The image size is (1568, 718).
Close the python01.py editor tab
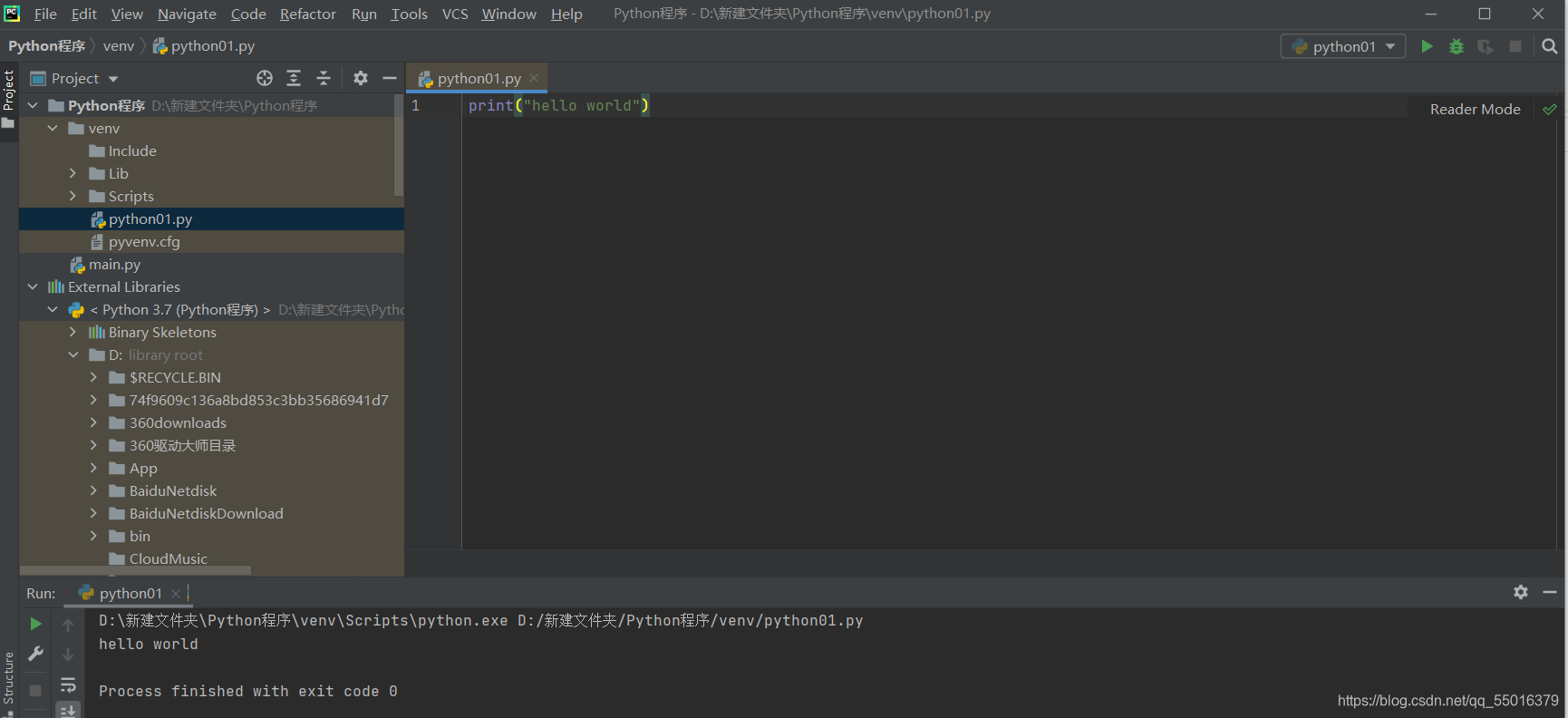[x=534, y=78]
